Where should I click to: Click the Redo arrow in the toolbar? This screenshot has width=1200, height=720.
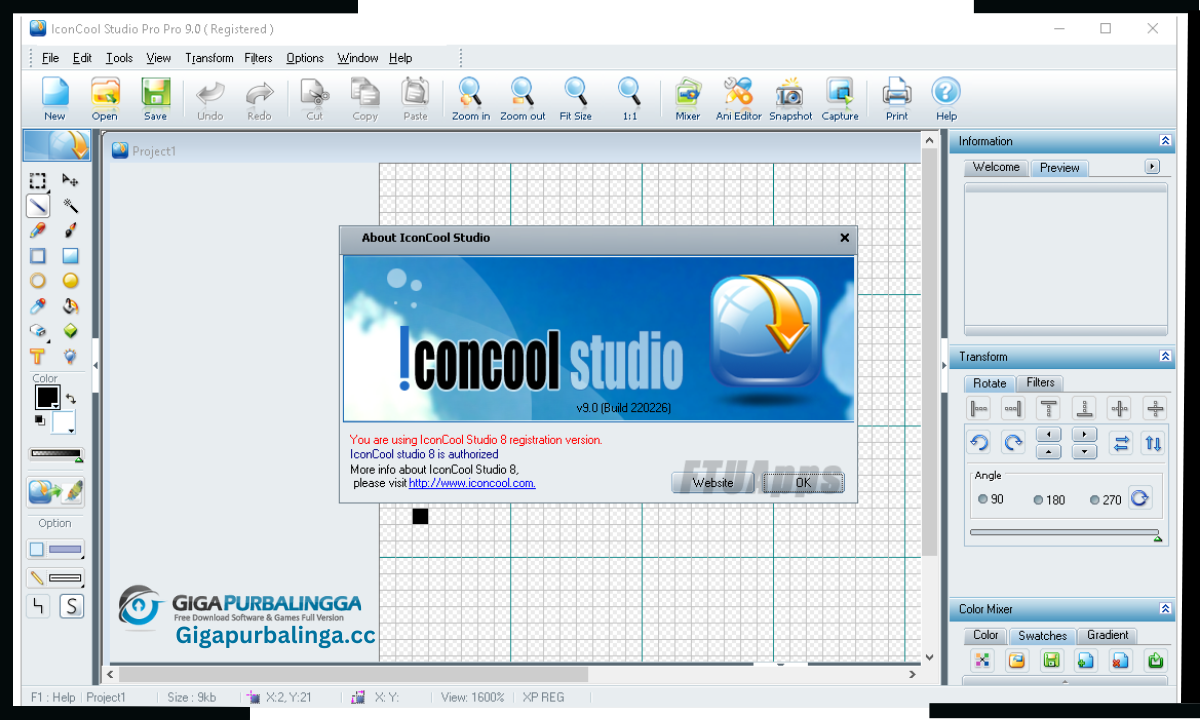coord(259,98)
